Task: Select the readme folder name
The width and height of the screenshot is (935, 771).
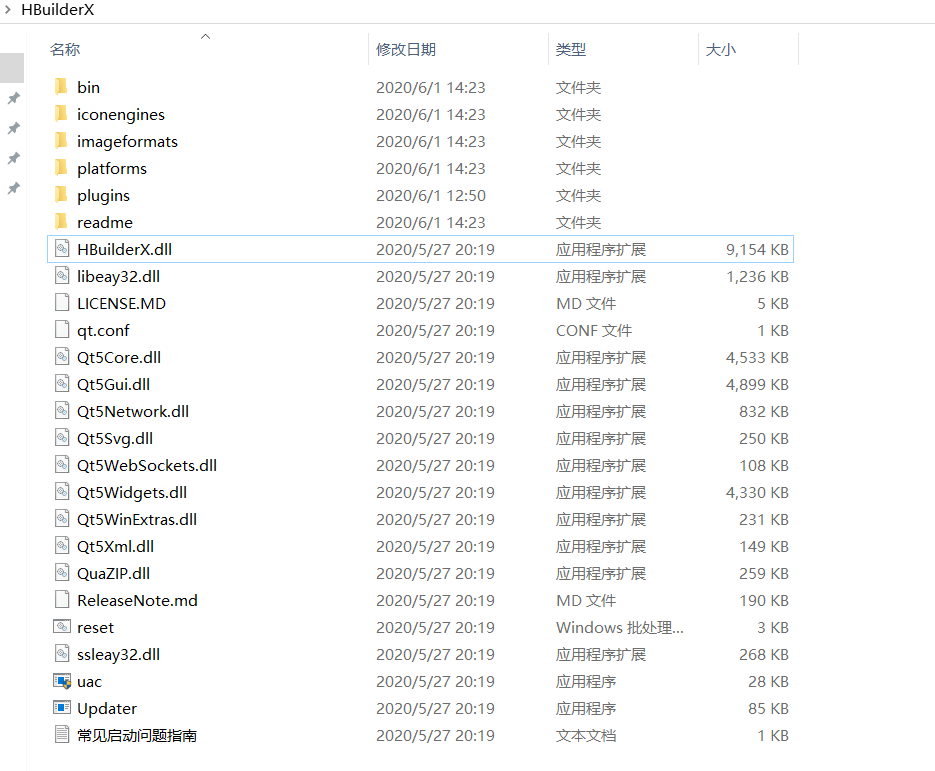Action: click(105, 222)
